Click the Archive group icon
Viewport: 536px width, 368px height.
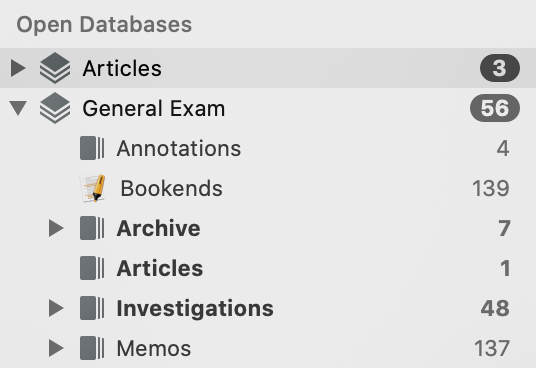92,228
